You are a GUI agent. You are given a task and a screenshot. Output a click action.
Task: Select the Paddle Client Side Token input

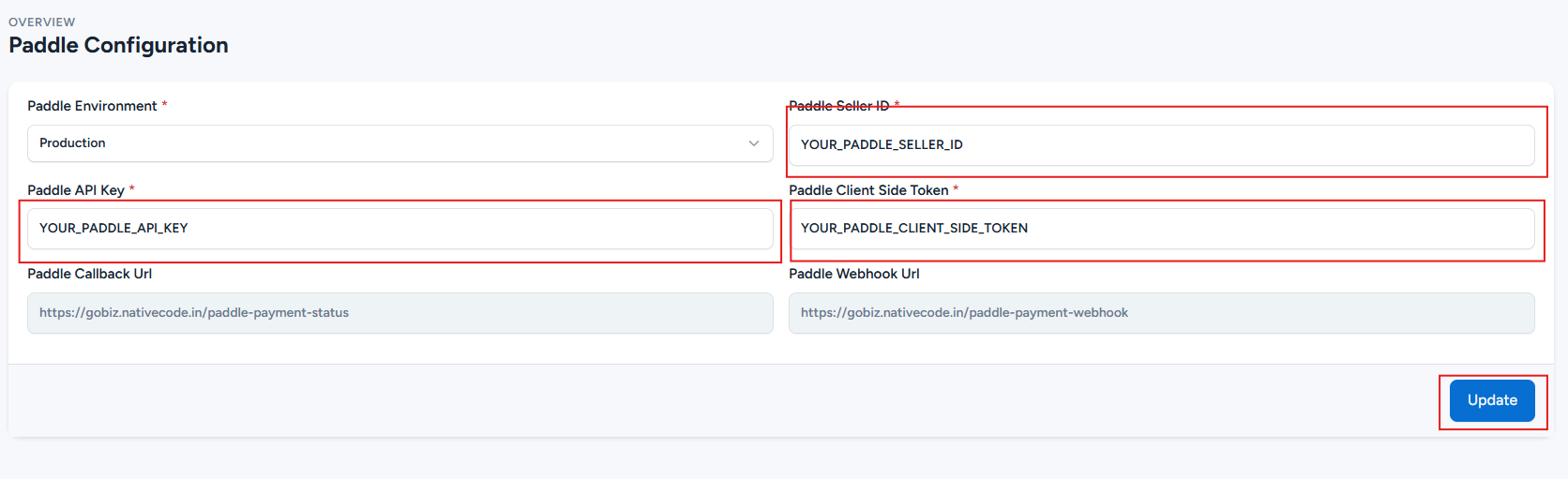tap(1161, 229)
